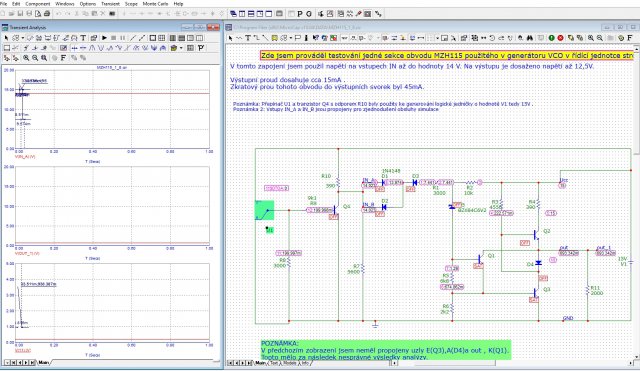Click transistor Q4 in the schematic

[x=337, y=210]
